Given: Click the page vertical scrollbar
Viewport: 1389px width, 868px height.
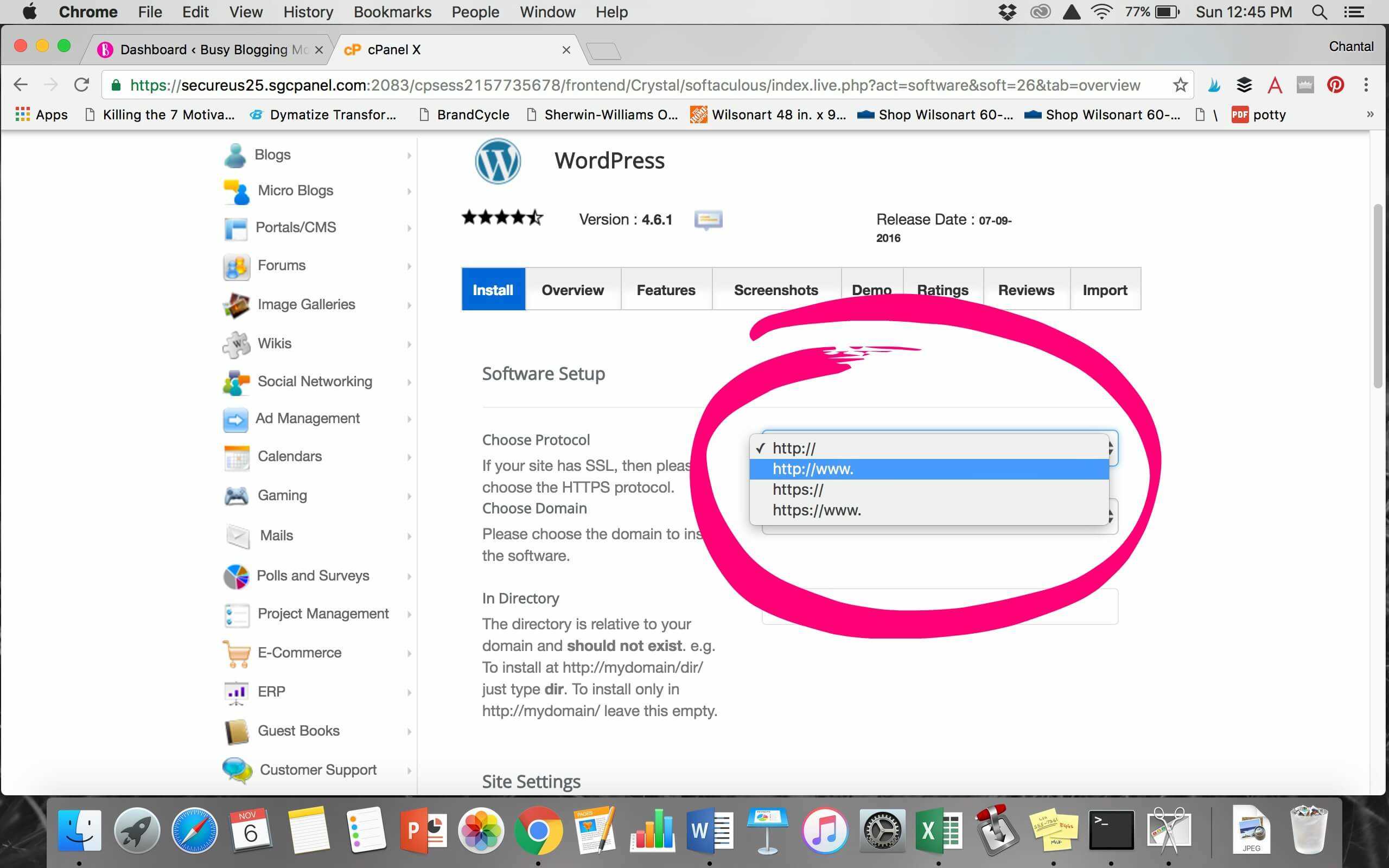Looking at the screenshot, I should tap(1378, 296).
